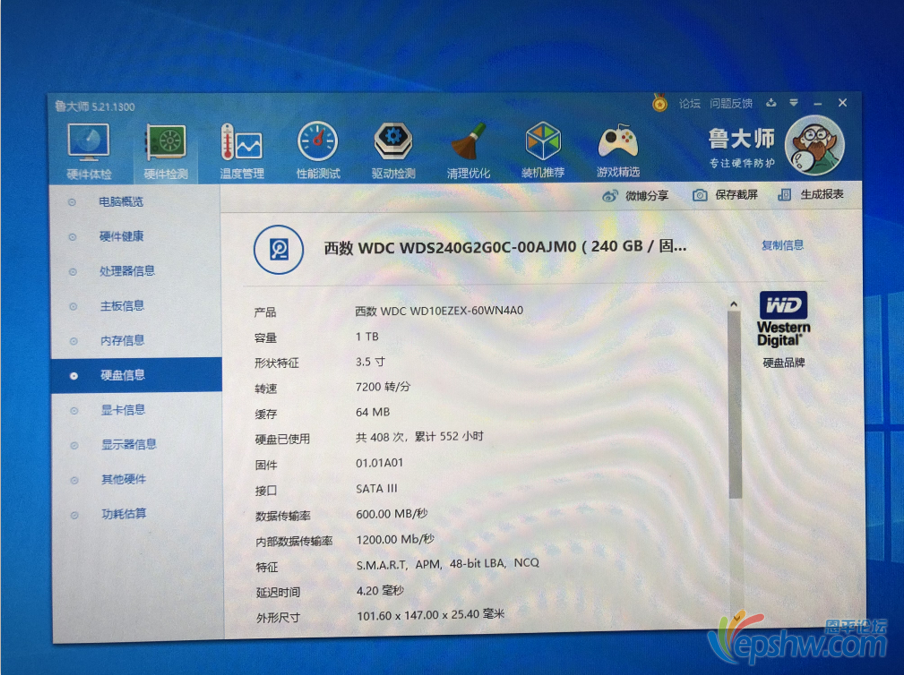Click the transfer rate 600.00 MB/秒
The height and width of the screenshot is (675, 904).
(392, 514)
